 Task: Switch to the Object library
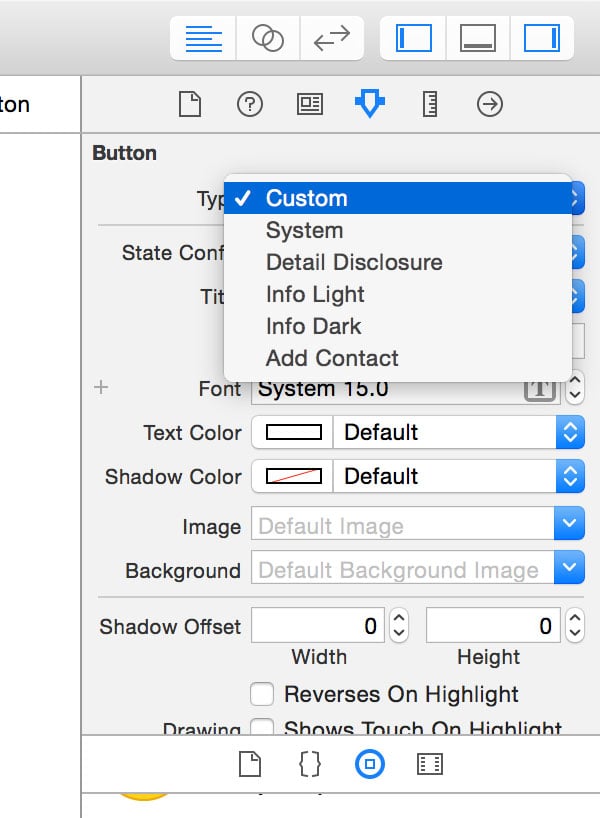point(370,764)
